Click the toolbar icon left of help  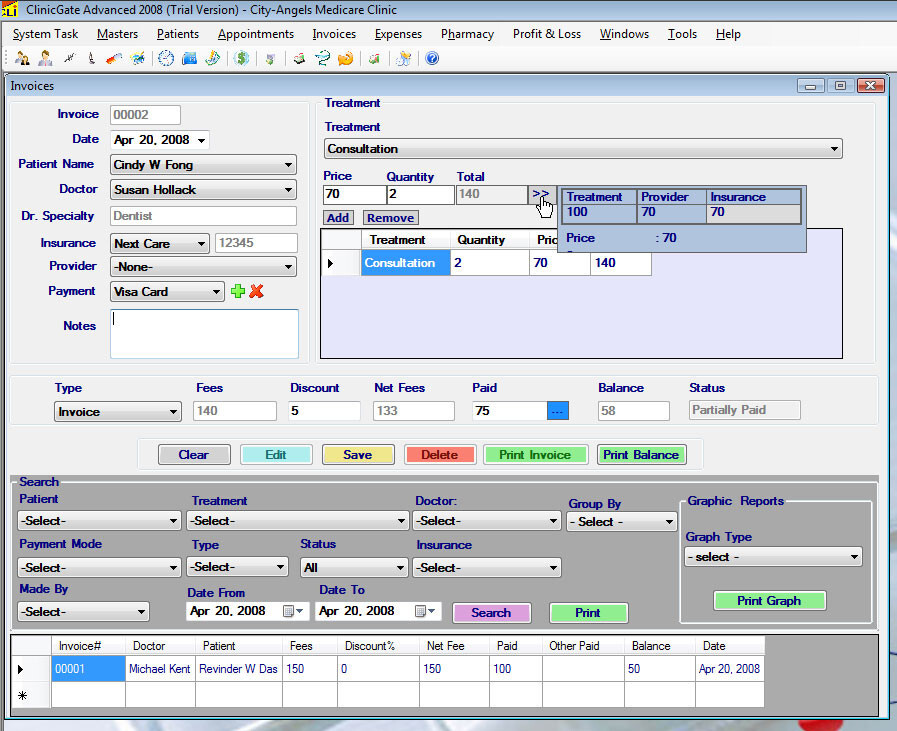(404, 58)
